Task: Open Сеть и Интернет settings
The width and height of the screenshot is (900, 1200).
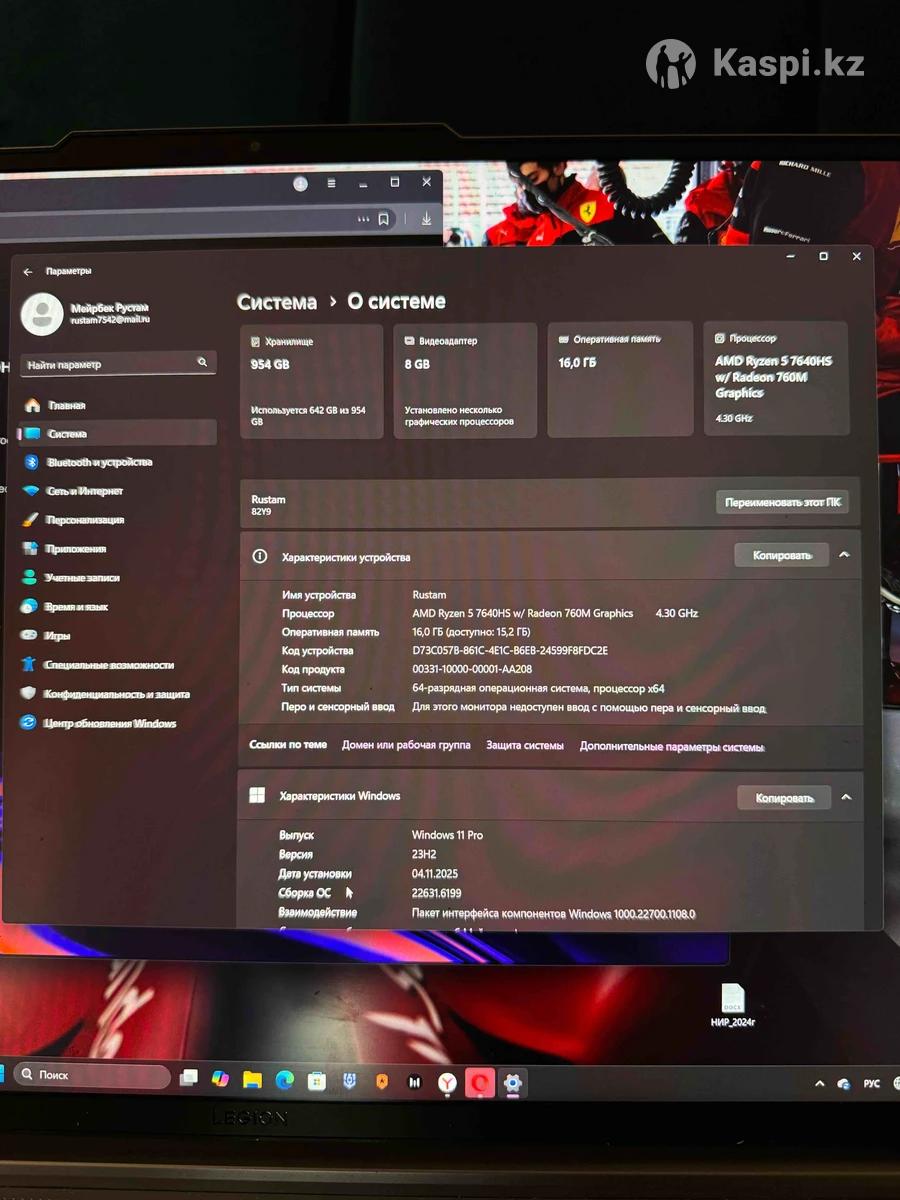Action: tap(84, 491)
